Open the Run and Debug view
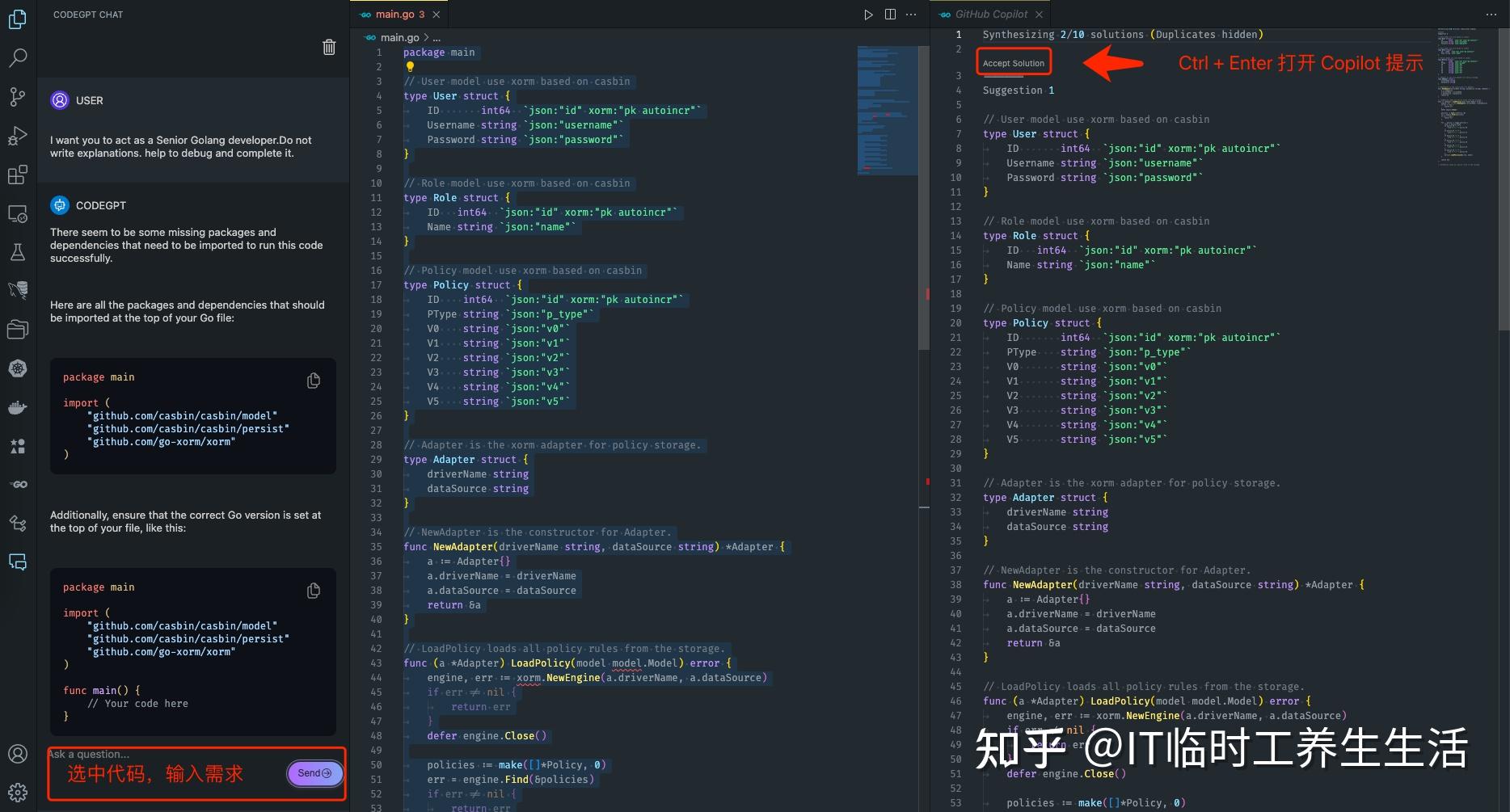 click(x=19, y=135)
